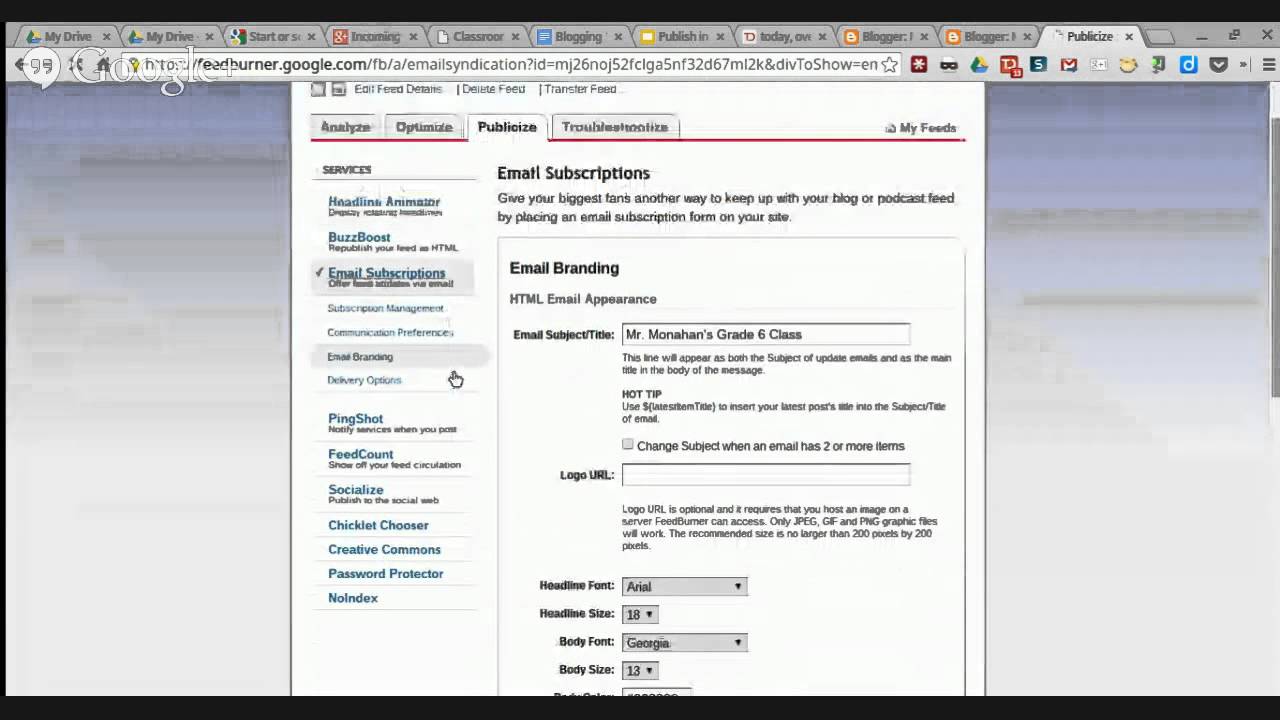Close the Publicize browser tab
The width and height of the screenshot is (1280, 720).
coord(1129,36)
